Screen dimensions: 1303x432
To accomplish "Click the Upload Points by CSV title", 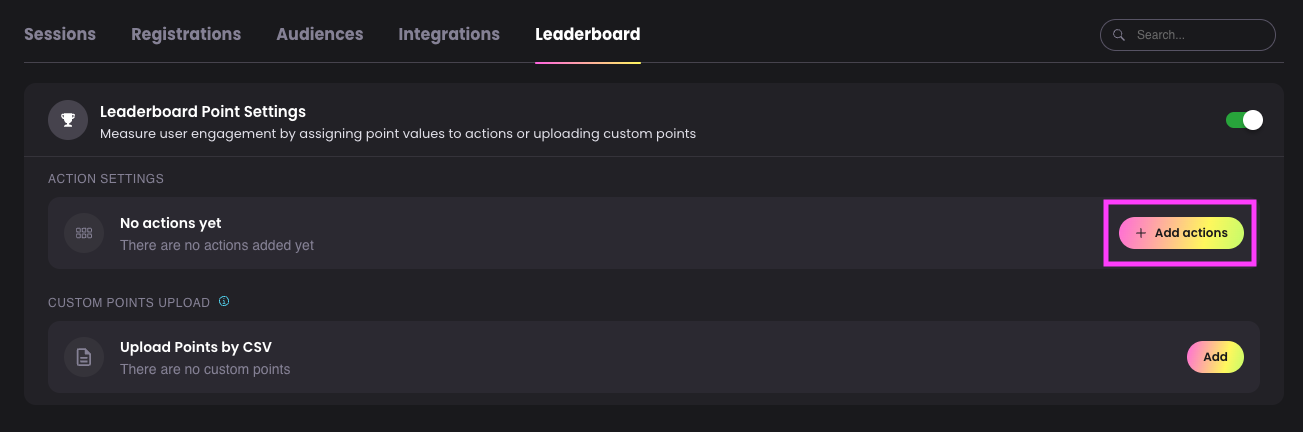I will click(x=196, y=347).
